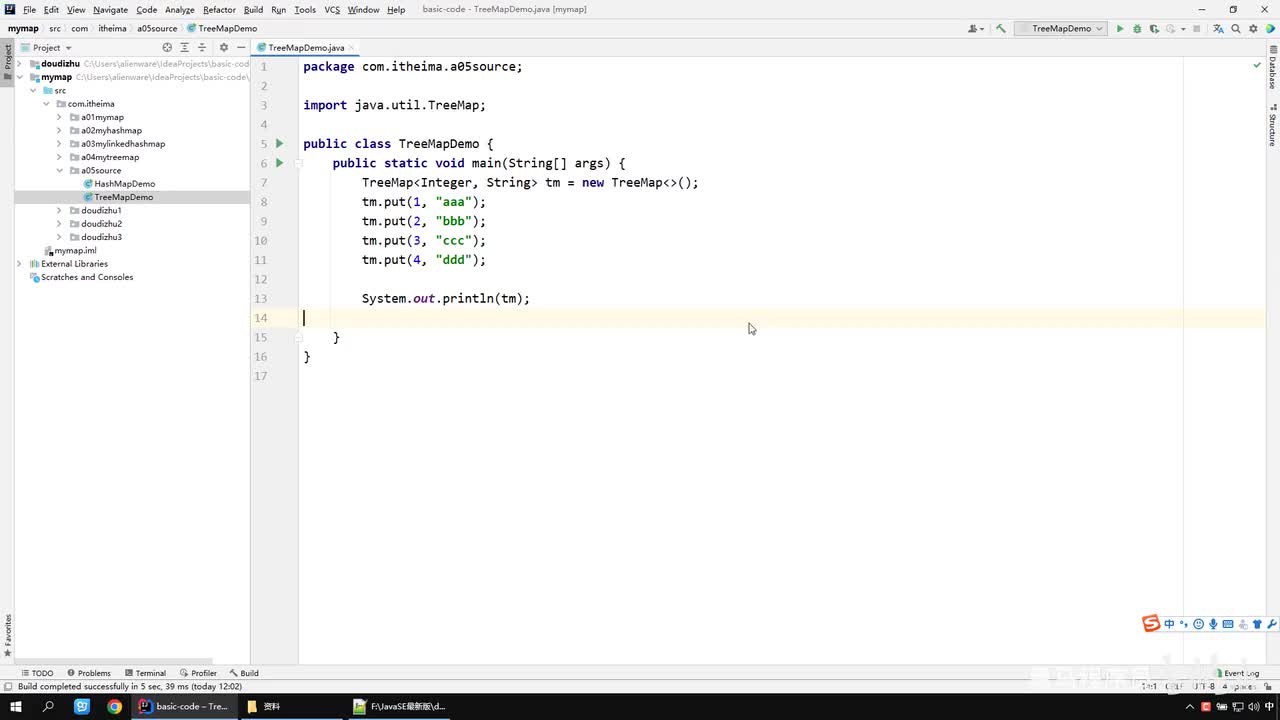This screenshot has height=720, width=1280.
Task: Open the Problems tool window
Action: point(89,673)
